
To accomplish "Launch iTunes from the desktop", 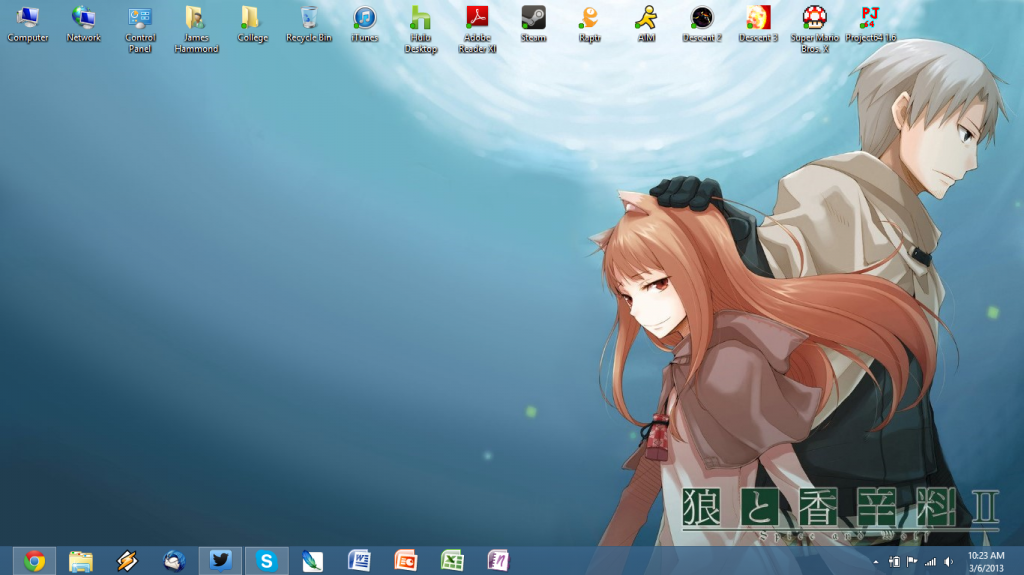I will tap(364, 24).
